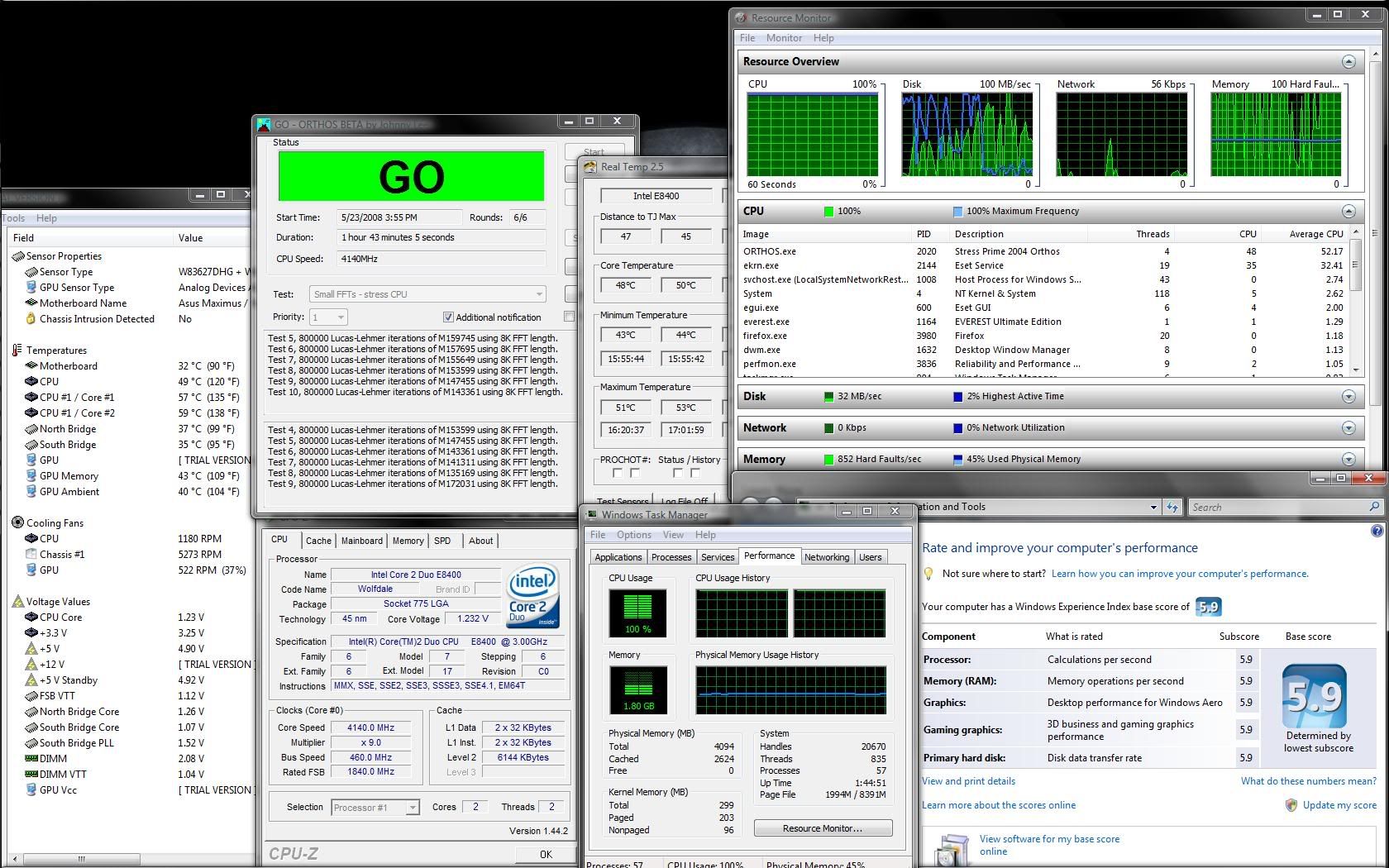Click the lightbulb icon beside Not sure where to start
Screen dimensions: 1389x868
click(x=928, y=573)
